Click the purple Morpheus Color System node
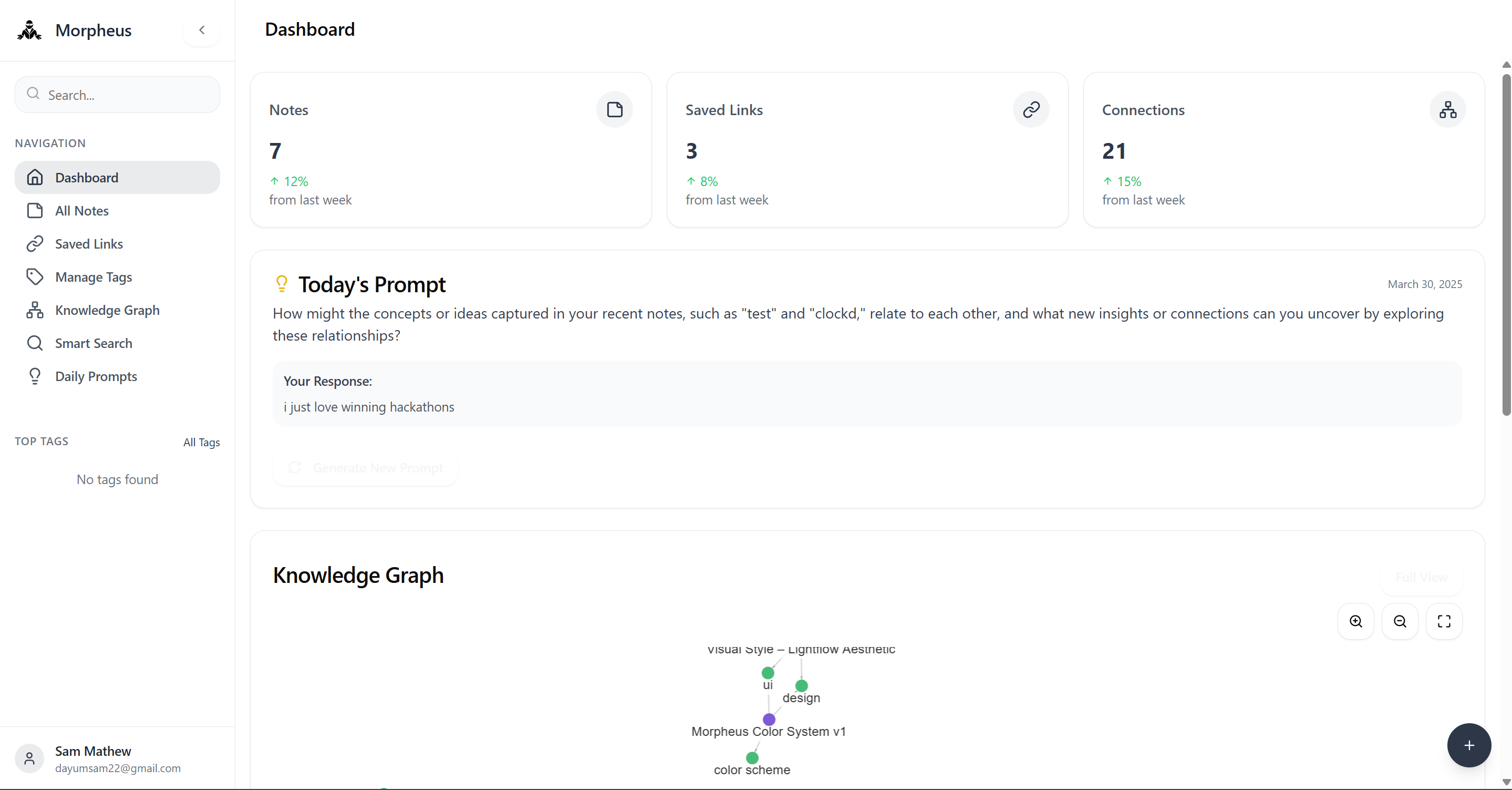1512x790 pixels. click(769, 719)
